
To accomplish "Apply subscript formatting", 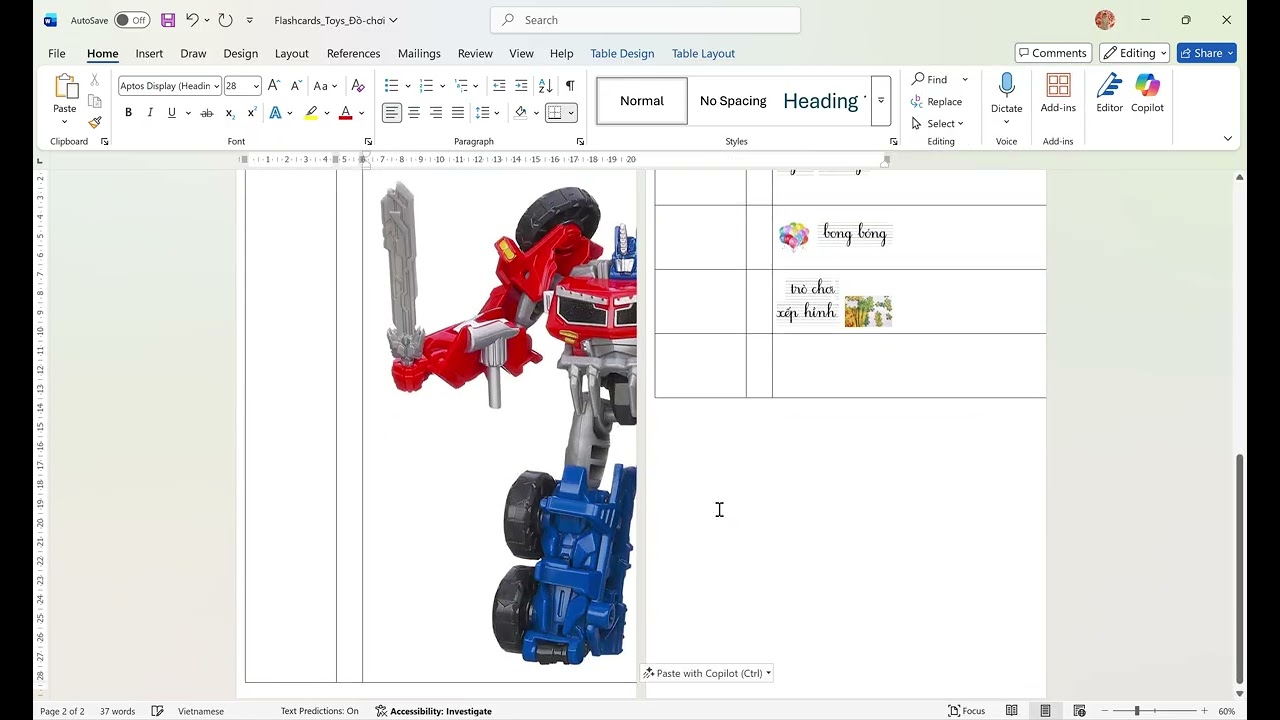I will [x=230, y=113].
